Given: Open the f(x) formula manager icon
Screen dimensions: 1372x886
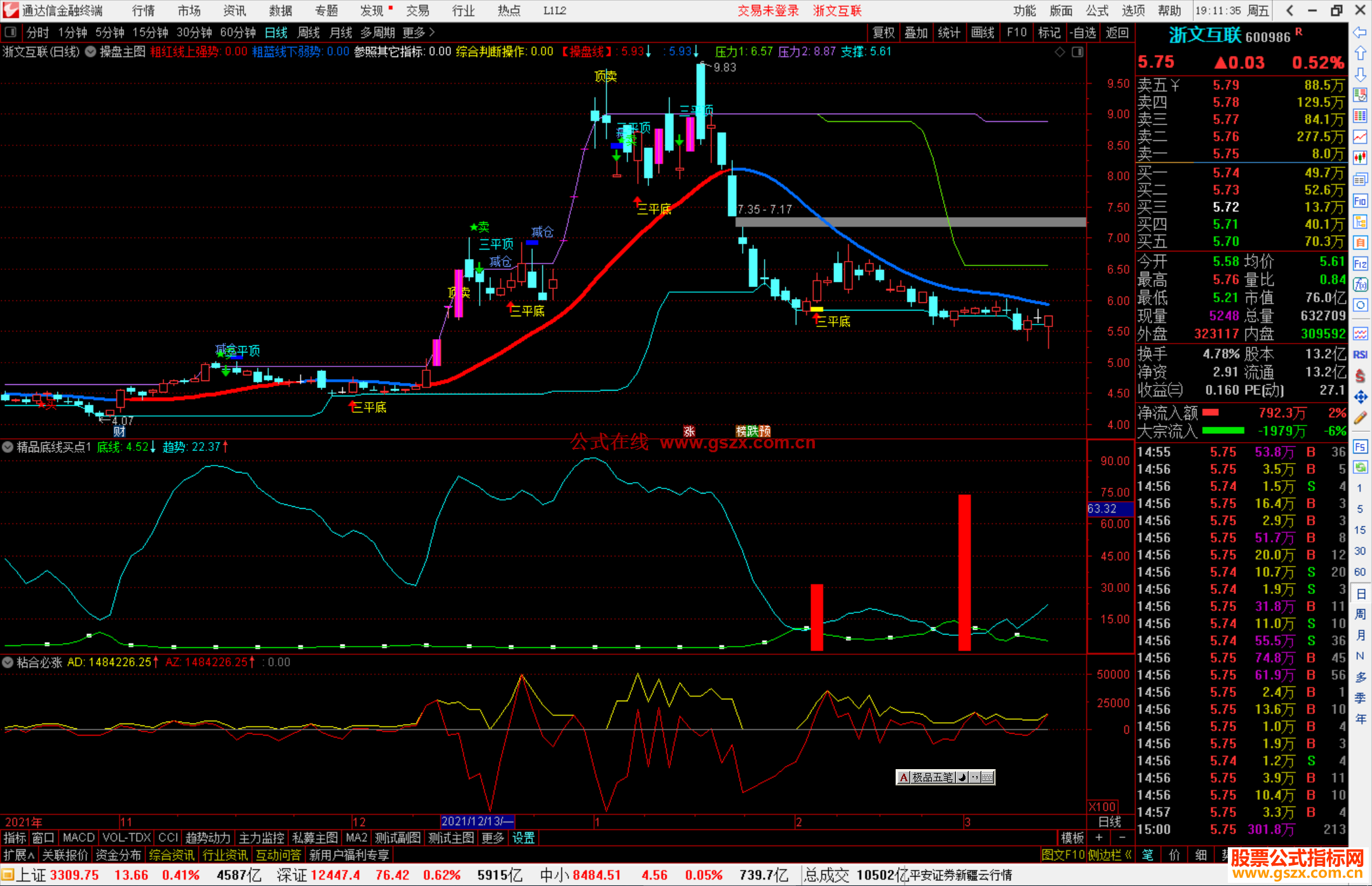Looking at the screenshot, I should (x=1360, y=285).
